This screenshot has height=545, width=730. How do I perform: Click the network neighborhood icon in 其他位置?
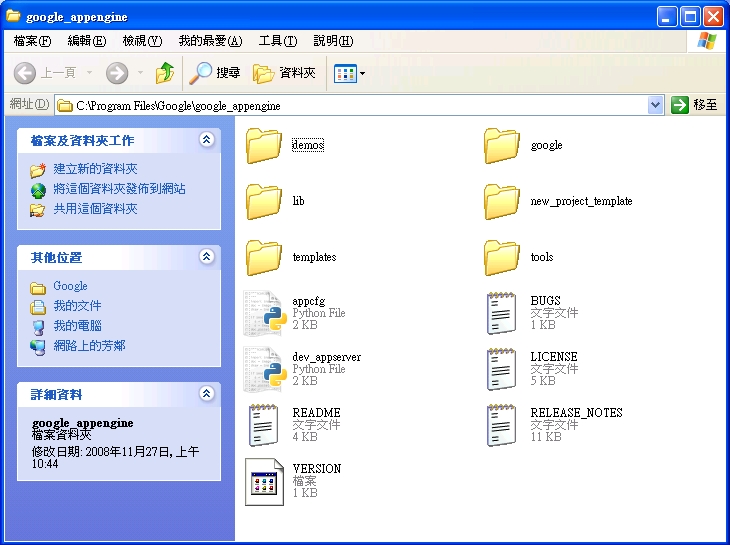(38, 347)
